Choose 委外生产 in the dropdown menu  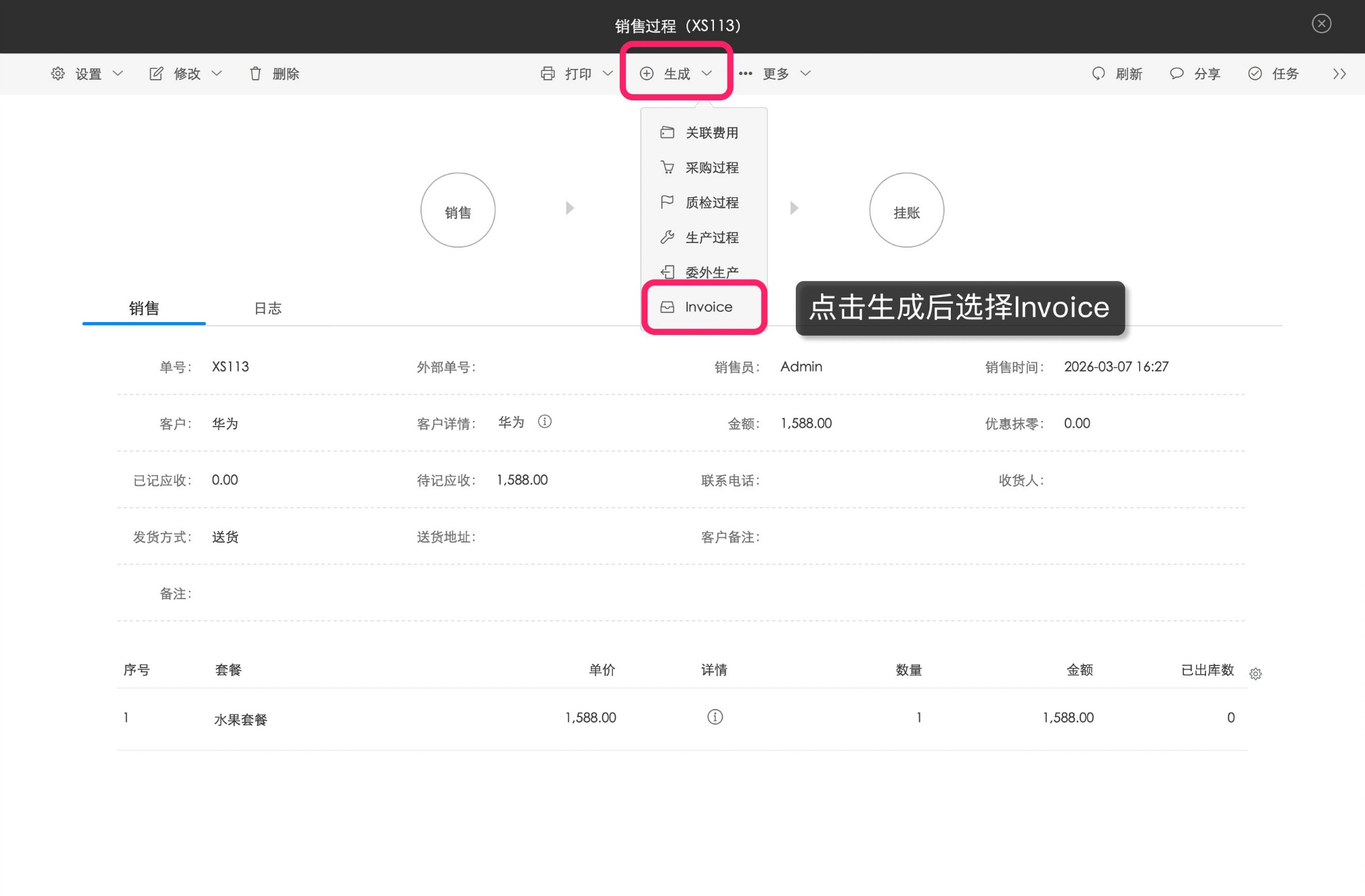(711, 272)
